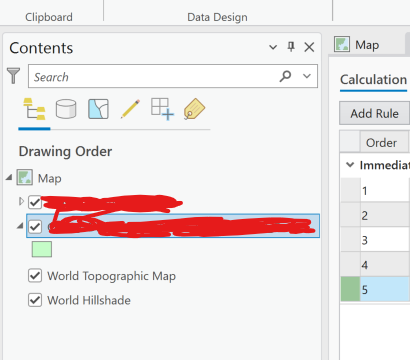The width and height of the screenshot is (410, 360).
Task: Uncheck the first redacted layer visibility
Action: 35,202
